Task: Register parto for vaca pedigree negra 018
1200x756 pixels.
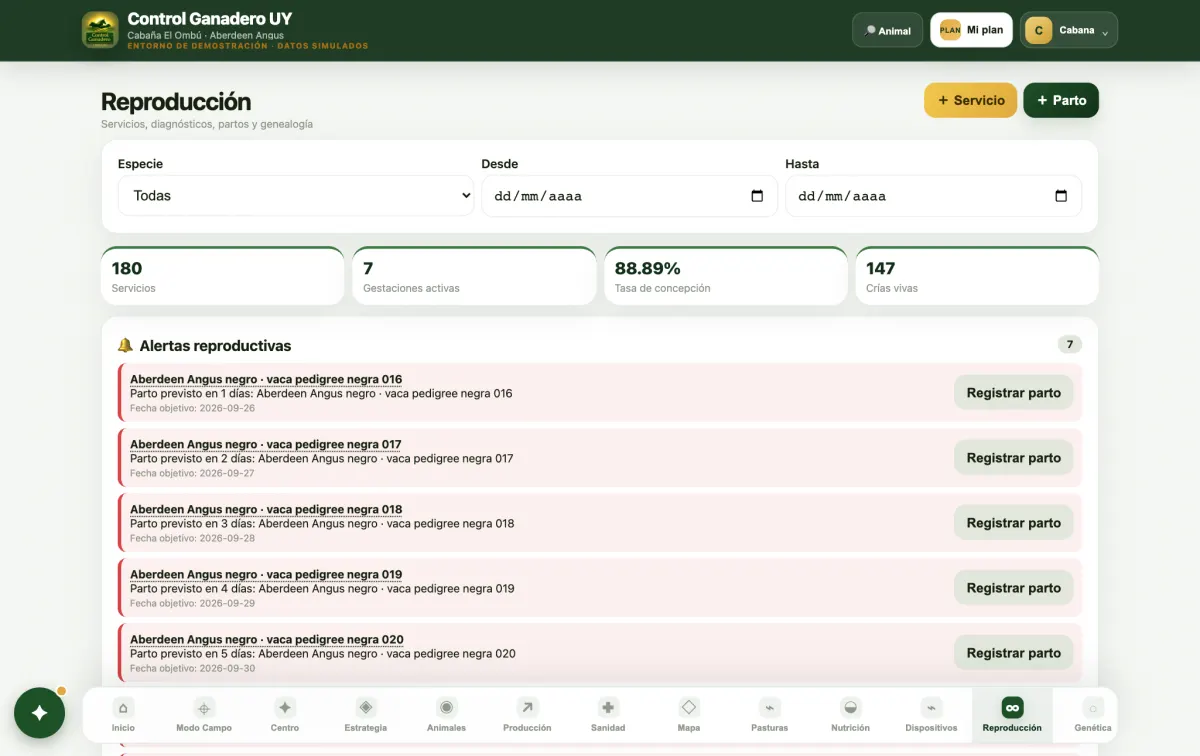Action: (1014, 523)
